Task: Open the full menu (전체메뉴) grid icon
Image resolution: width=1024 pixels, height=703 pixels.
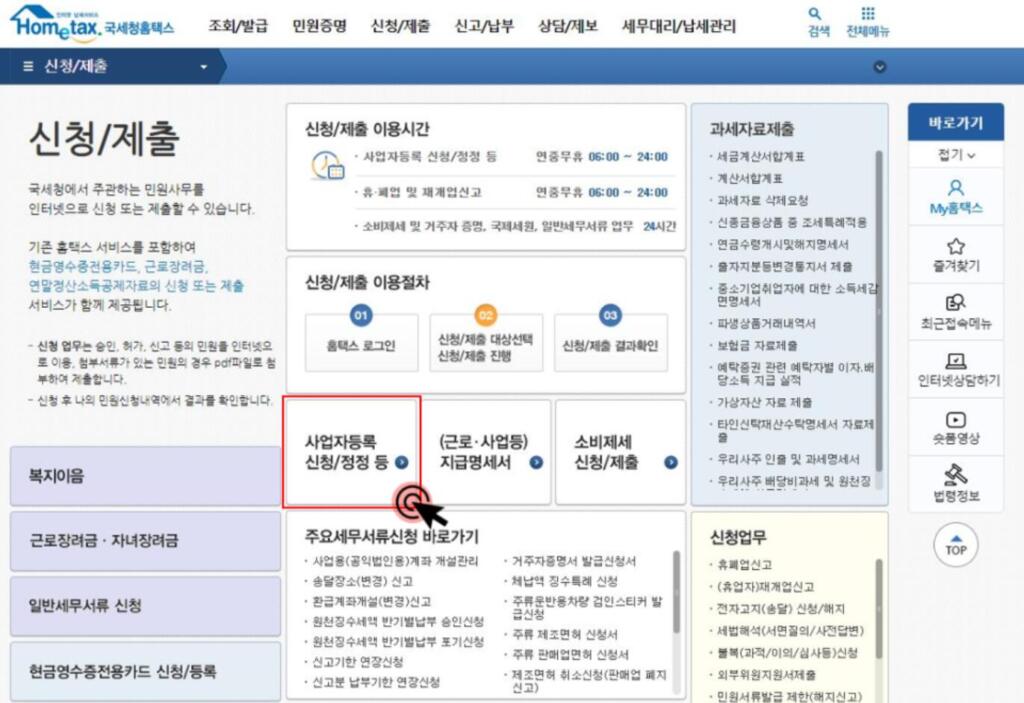Action: pos(867,15)
